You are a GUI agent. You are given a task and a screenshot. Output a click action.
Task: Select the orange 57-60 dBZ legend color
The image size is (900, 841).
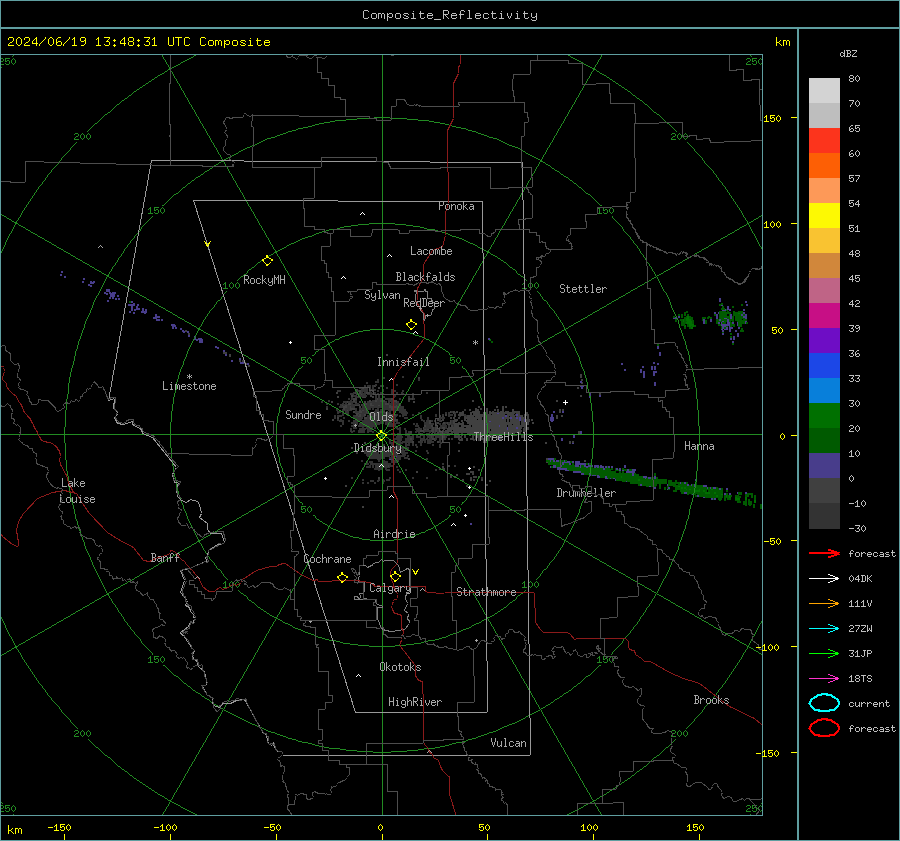824,166
